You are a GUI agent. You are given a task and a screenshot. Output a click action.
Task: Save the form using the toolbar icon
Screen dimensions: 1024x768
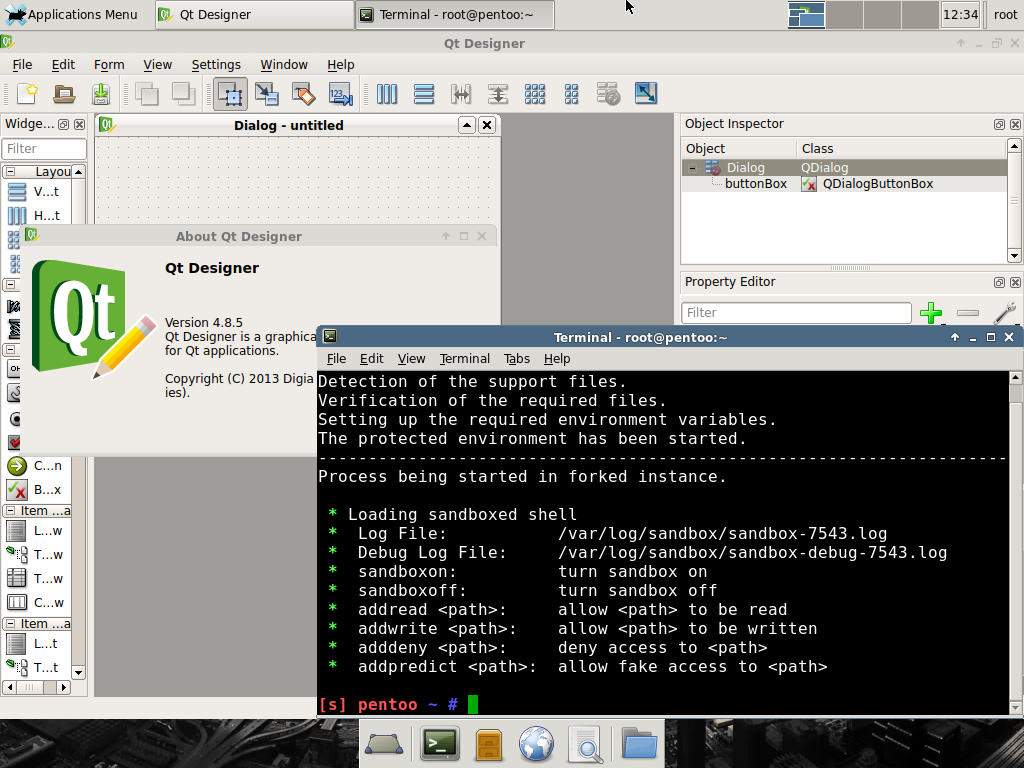click(x=101, y=94)
